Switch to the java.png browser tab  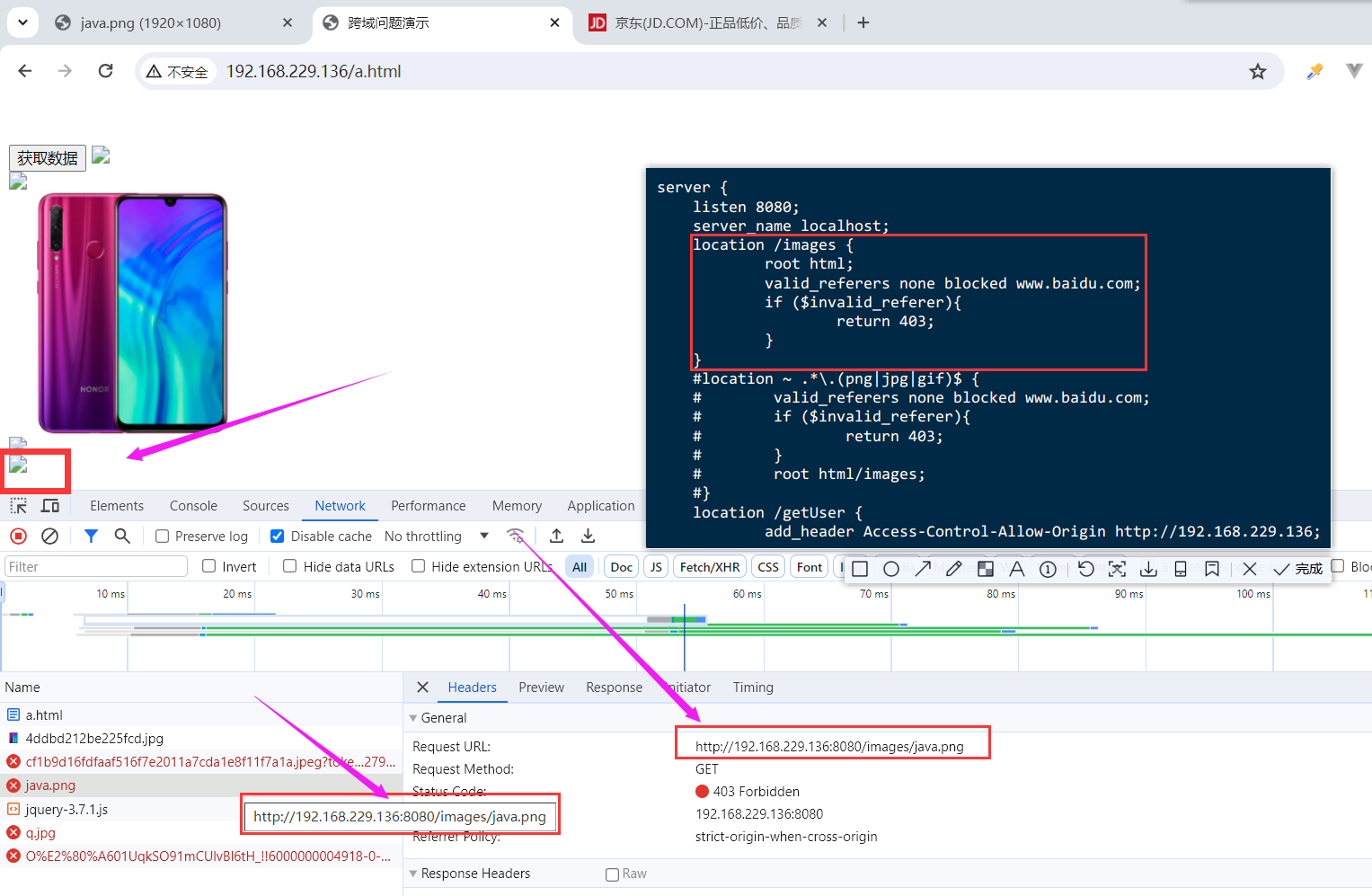[173, 23]
